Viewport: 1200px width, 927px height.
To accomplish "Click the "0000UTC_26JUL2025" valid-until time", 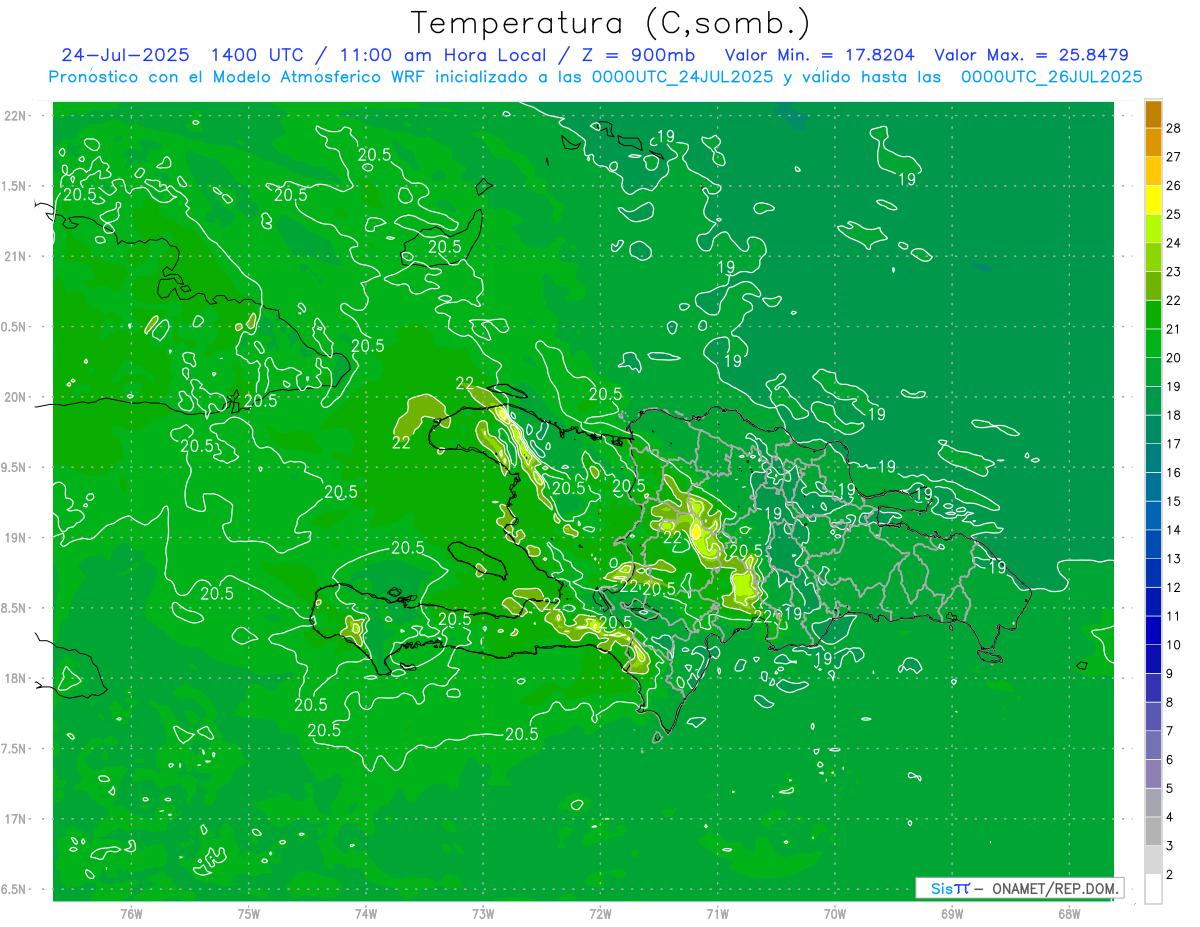I will tap(1050, 77).
